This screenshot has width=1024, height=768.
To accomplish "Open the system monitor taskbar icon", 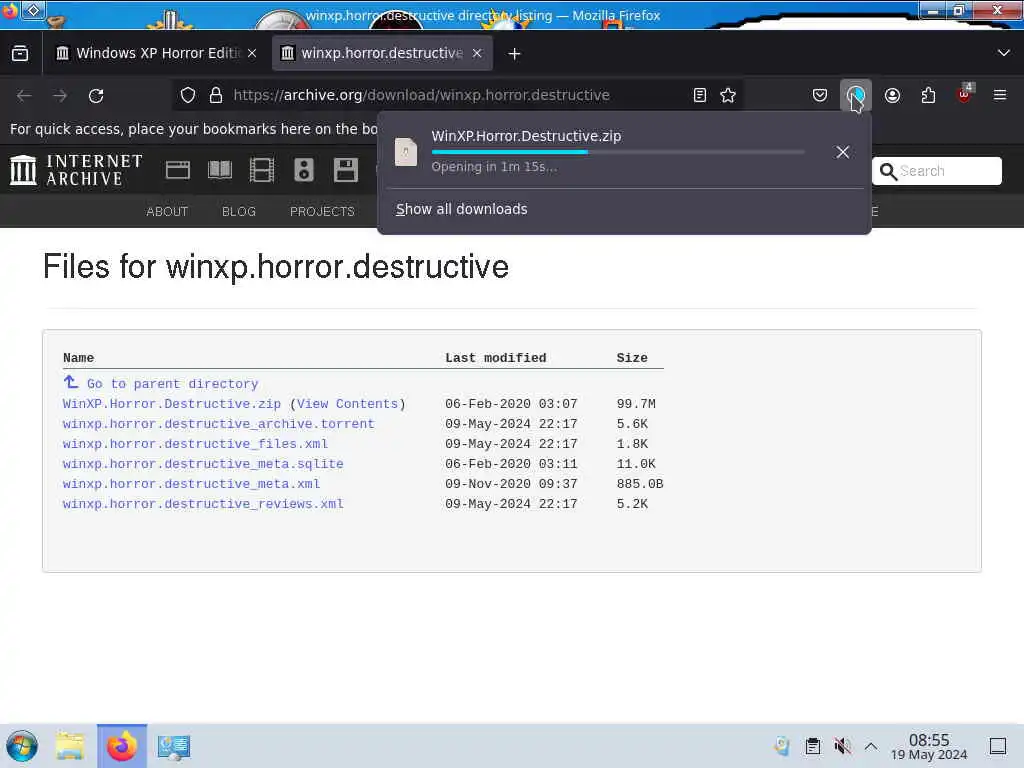I will (174, 746).
